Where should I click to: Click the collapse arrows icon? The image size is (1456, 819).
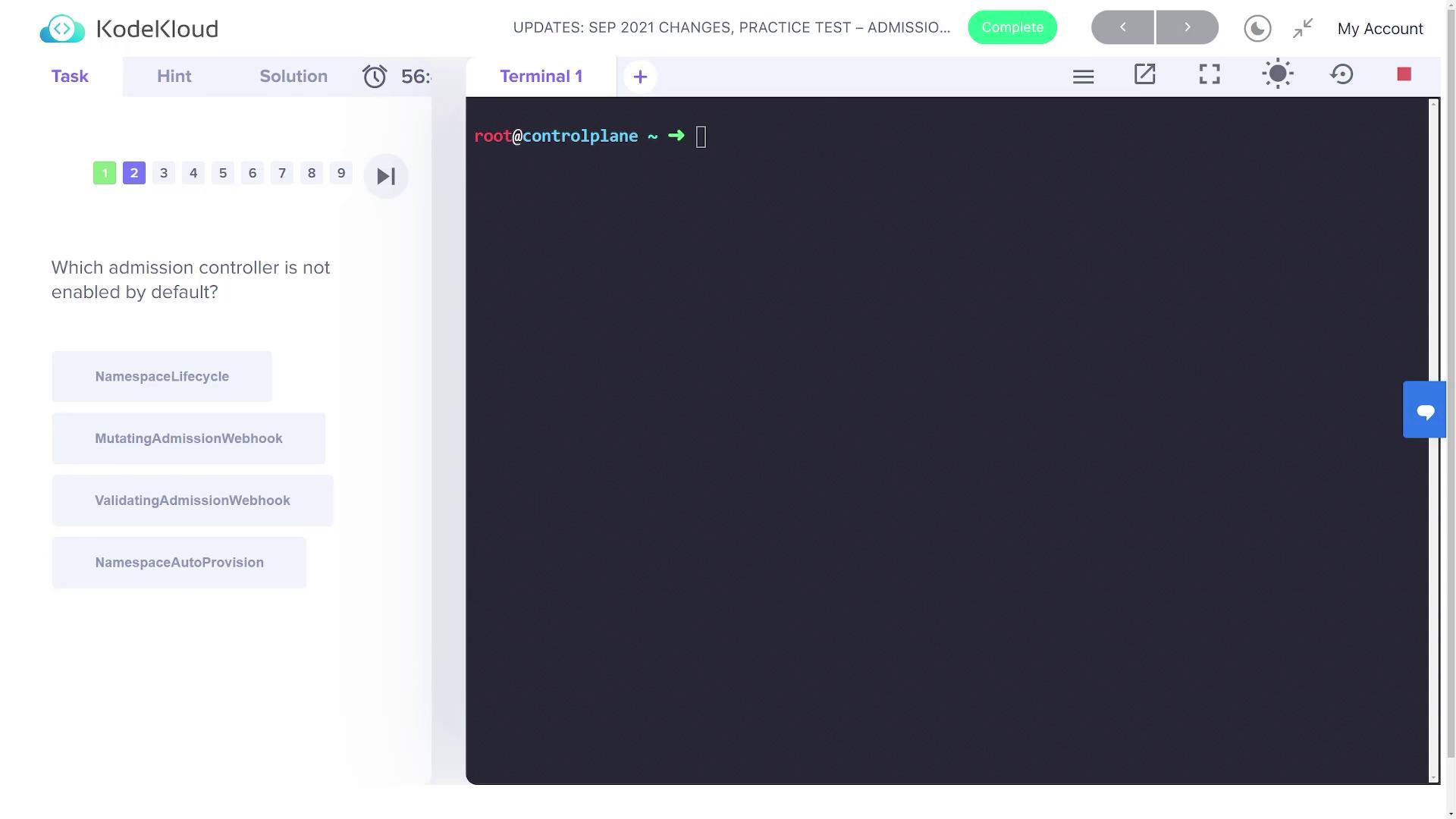coord(1303,29)
